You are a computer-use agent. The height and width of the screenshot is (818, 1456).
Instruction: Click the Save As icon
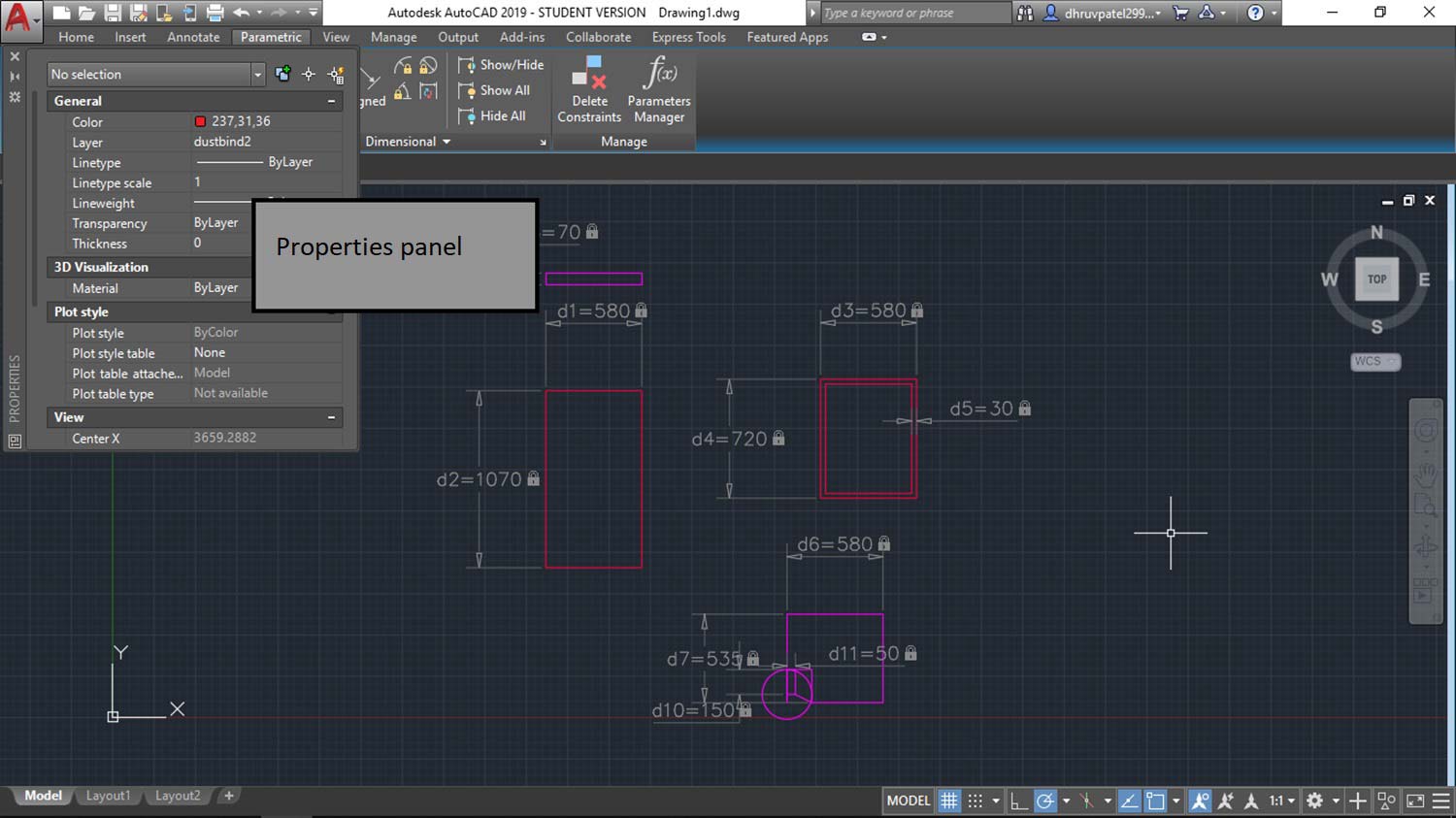(138, 13)
